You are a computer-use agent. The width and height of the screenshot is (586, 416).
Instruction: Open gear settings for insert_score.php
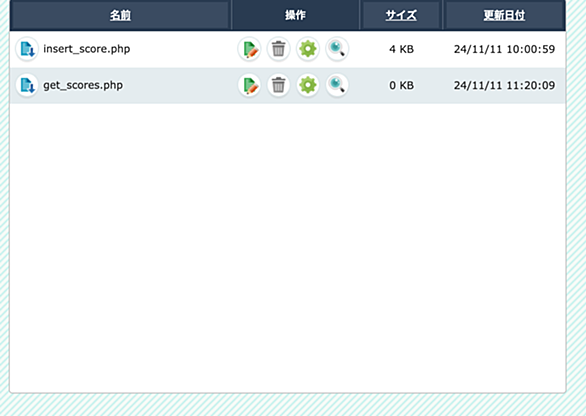tap(308, 49)
